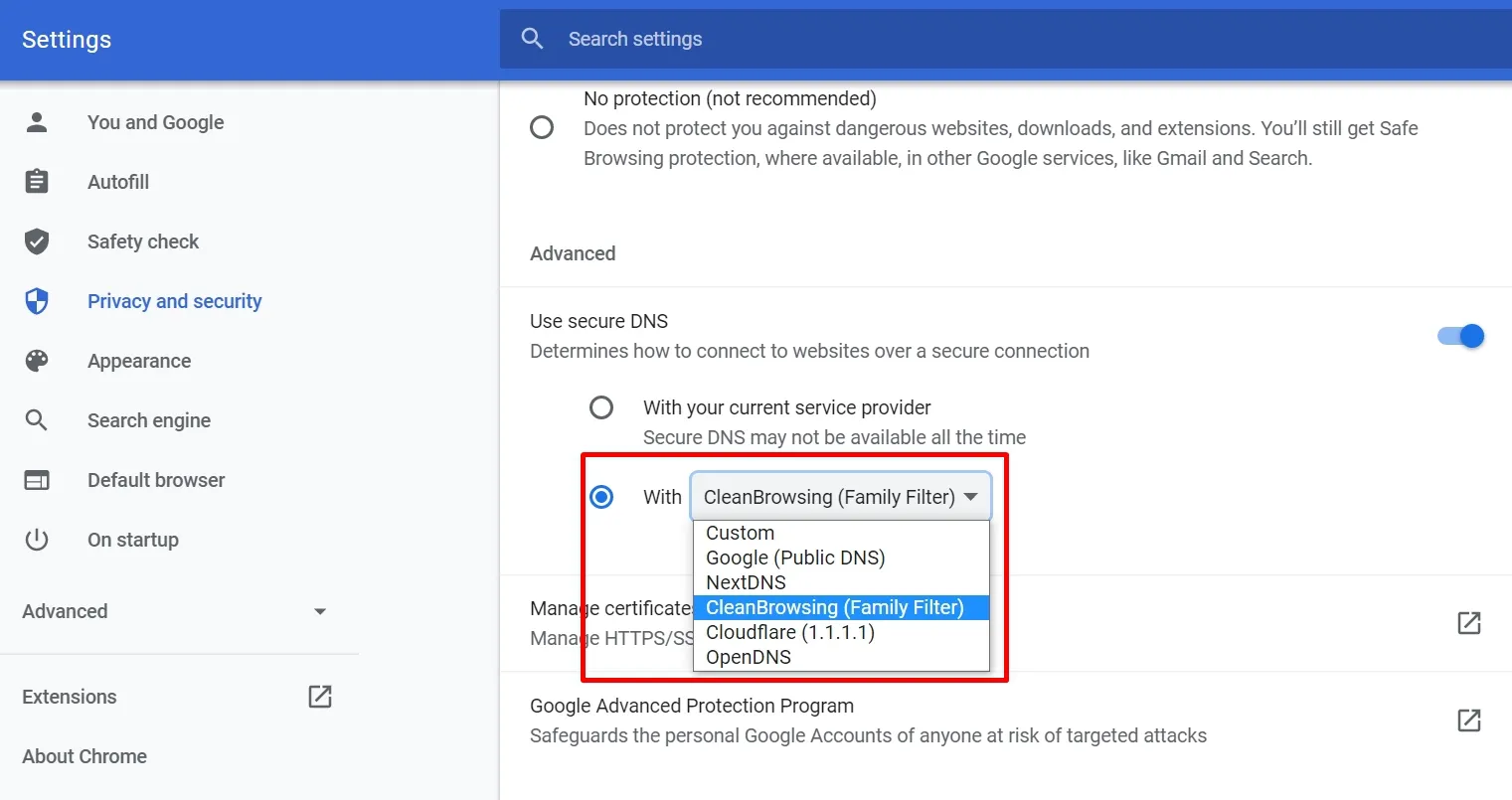Choose NextDNS from the provider list
The image size is (1512, 800).
coord(841,582)
